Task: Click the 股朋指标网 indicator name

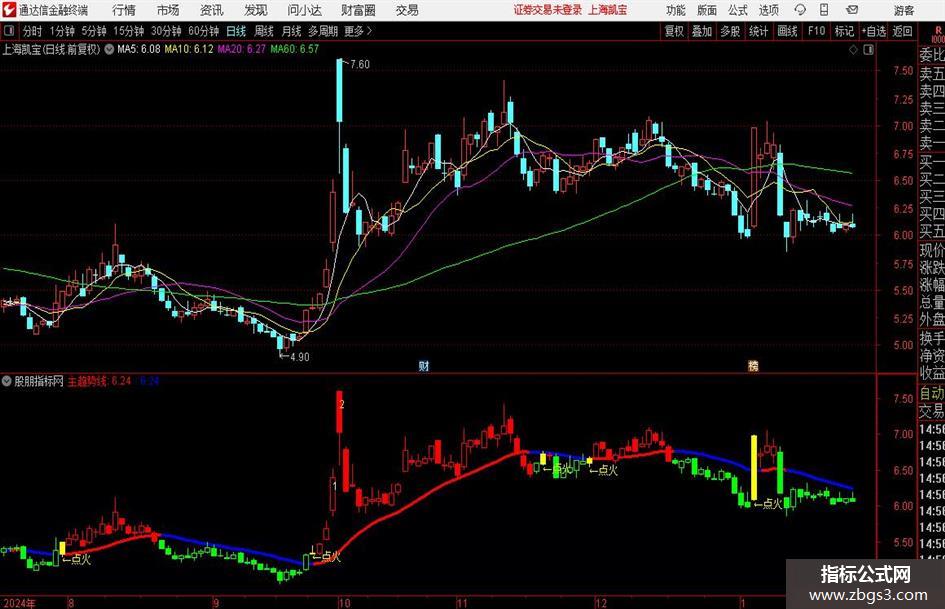Action: 39,381
